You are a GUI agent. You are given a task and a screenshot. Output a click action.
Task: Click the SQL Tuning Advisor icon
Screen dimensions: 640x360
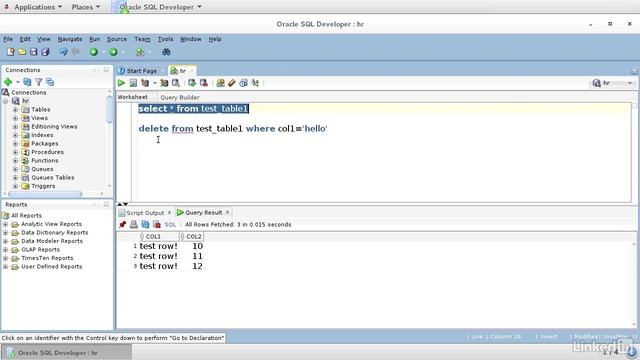176,83
